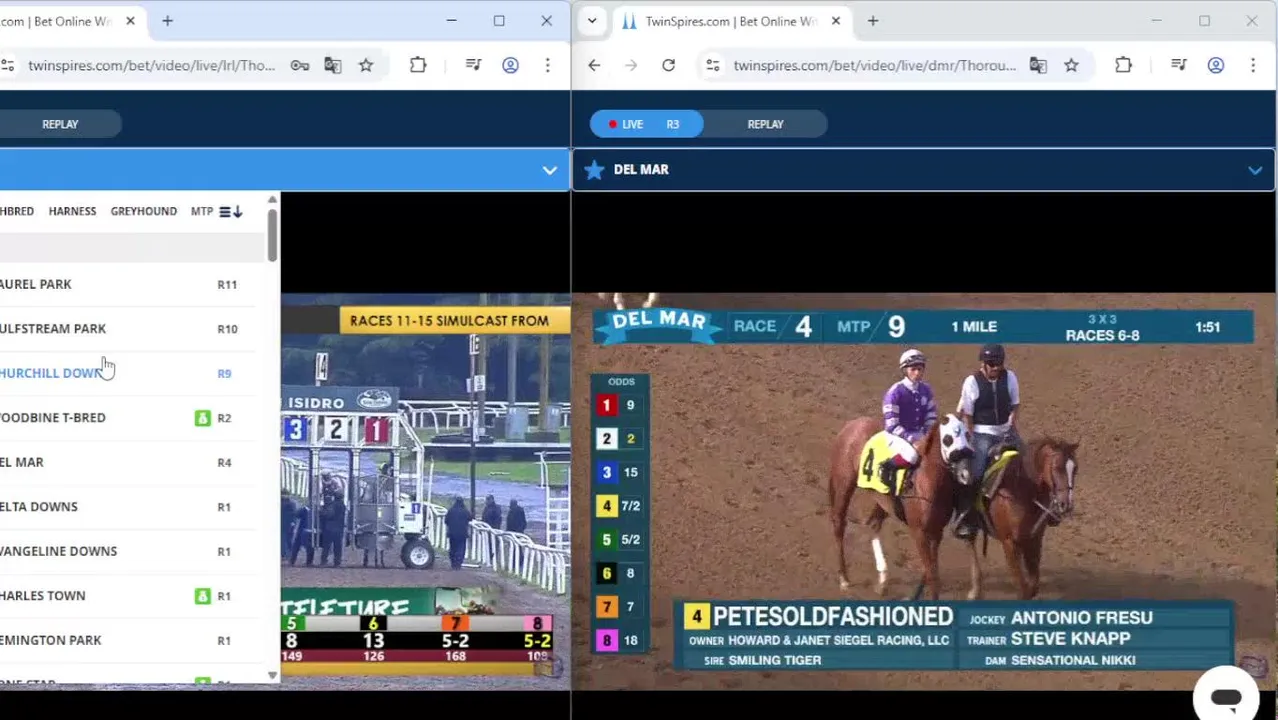Select Churchill Downs track
1278x720 pixels.
coord(127,373)
